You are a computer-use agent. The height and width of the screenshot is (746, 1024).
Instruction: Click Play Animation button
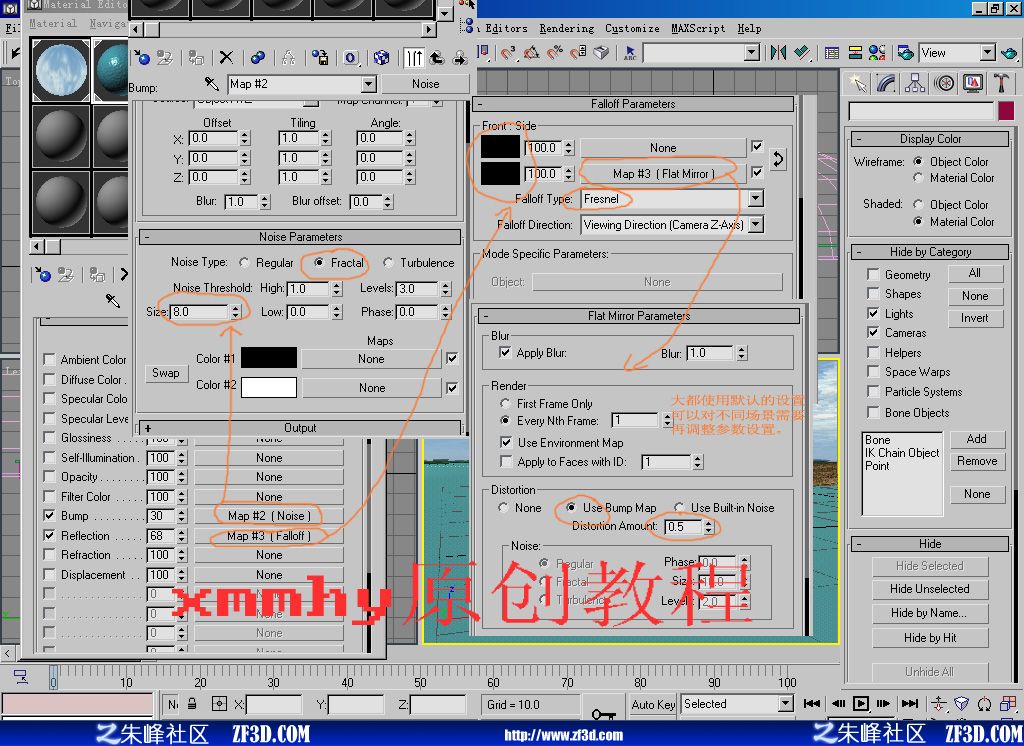[x=861, y=704]
